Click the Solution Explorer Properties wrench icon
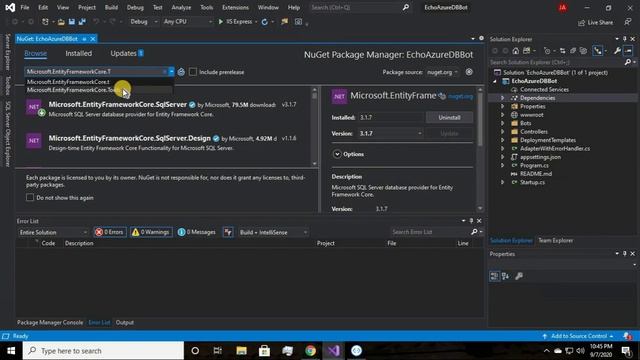Image resolution: width=640 pixels, height=360 pixels. tap(617, 51)
